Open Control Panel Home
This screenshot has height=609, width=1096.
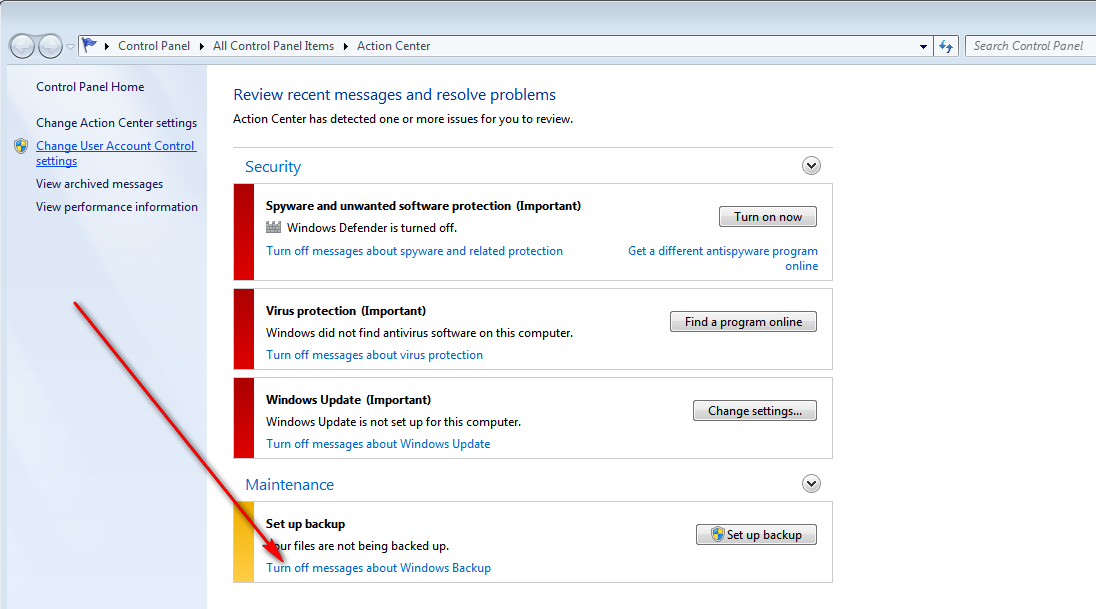click(90, 87)
